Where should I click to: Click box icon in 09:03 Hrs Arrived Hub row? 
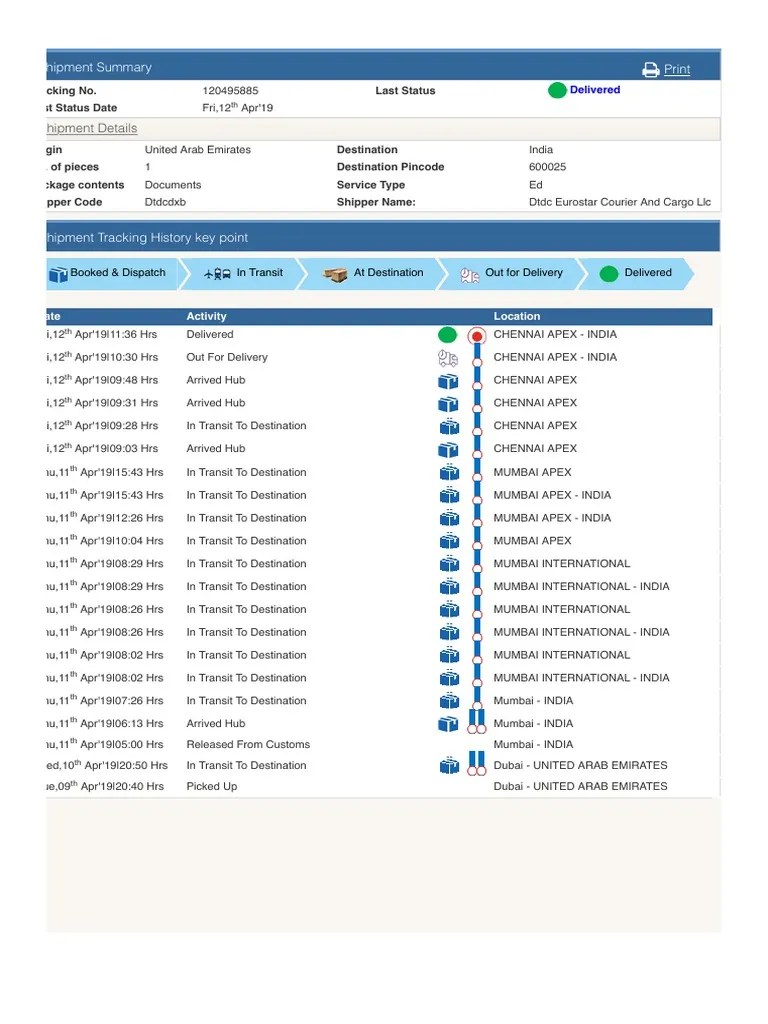coord(448,449)
